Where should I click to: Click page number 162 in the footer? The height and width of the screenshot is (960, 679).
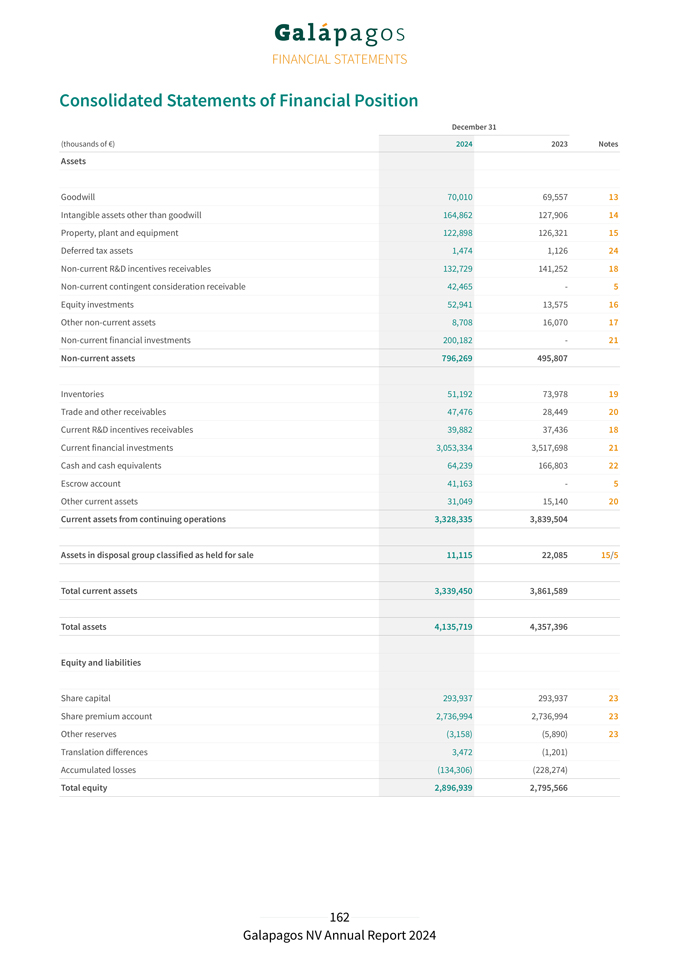(339, 917)
